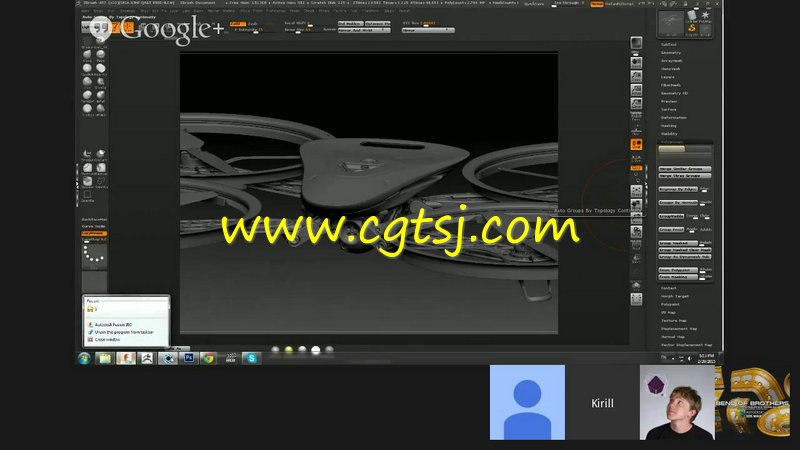Expand the Masking sub-palette
The width and height of the screenshot is (800, 450).
pos(669,126)
